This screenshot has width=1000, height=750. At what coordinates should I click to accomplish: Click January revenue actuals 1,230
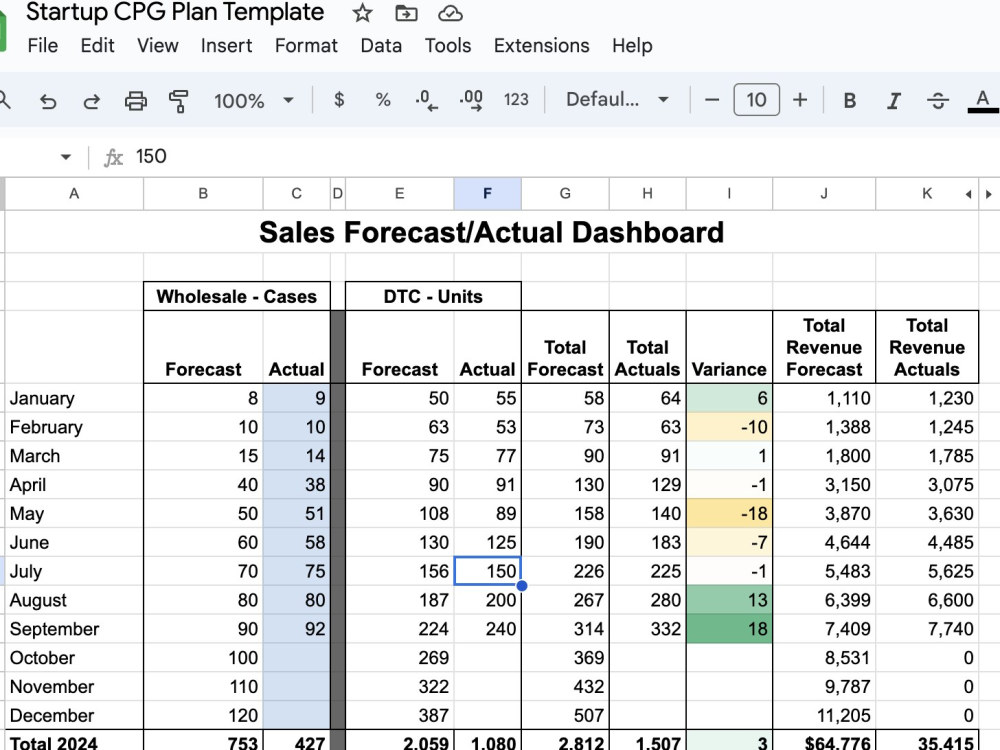[927, 399]
